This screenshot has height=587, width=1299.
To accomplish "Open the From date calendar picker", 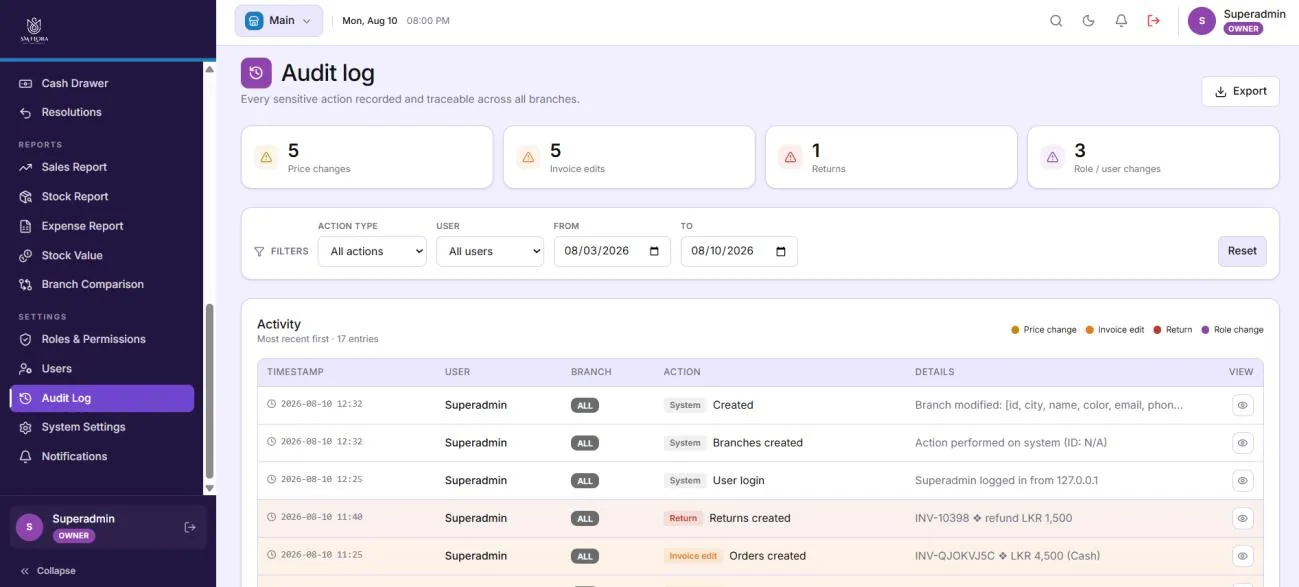I will coord(654,251).
